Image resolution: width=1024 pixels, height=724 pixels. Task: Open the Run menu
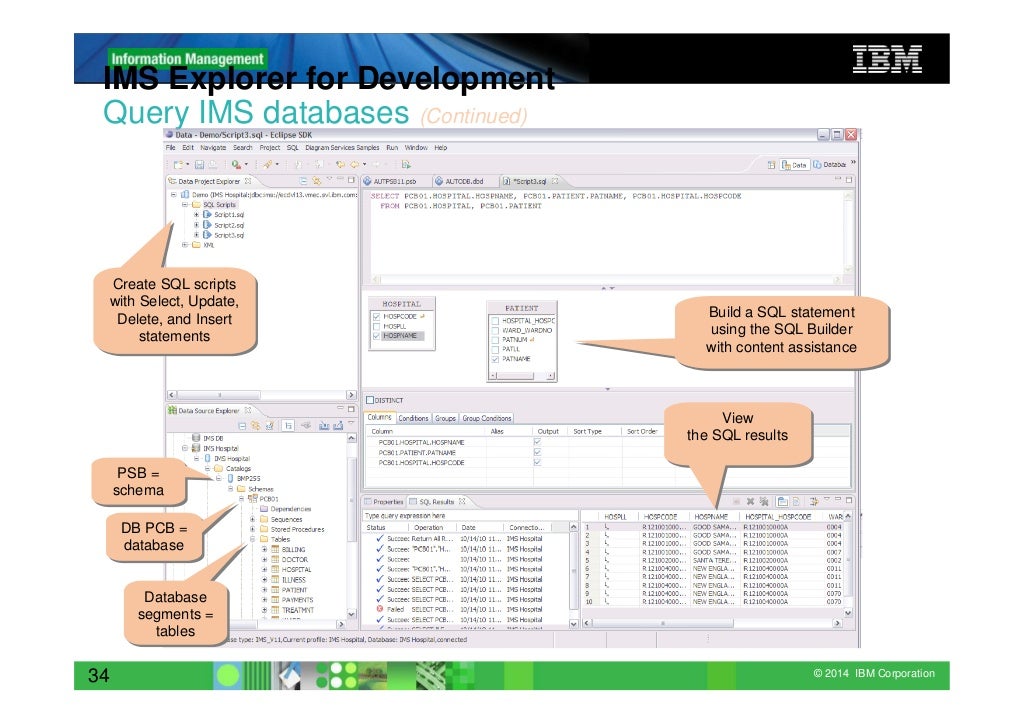click(x=392, y=148)
